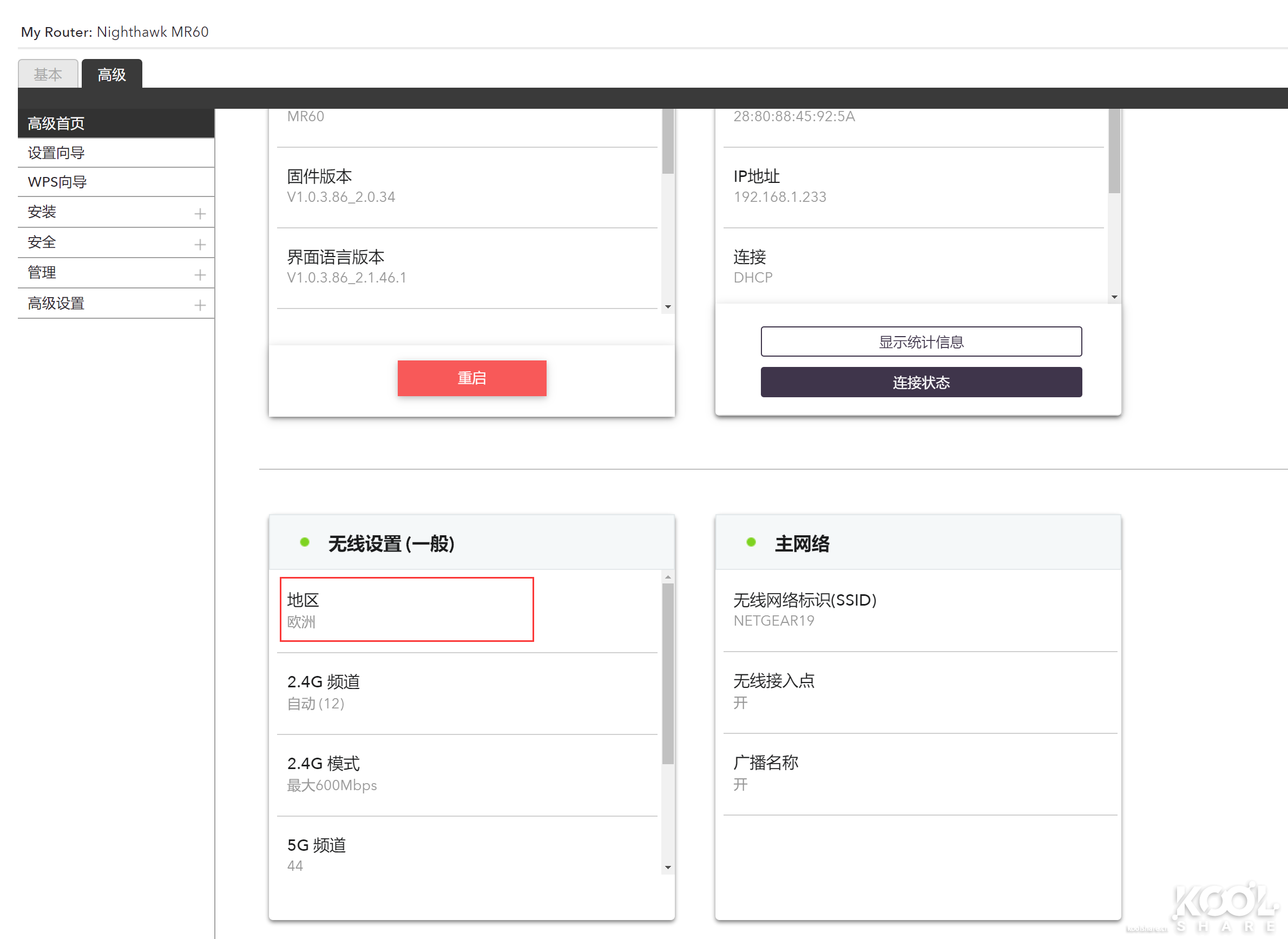The image size is (1288, 939).
Task: Click the 无线设置 (一般) panel title
Action: tap(391, 544)
